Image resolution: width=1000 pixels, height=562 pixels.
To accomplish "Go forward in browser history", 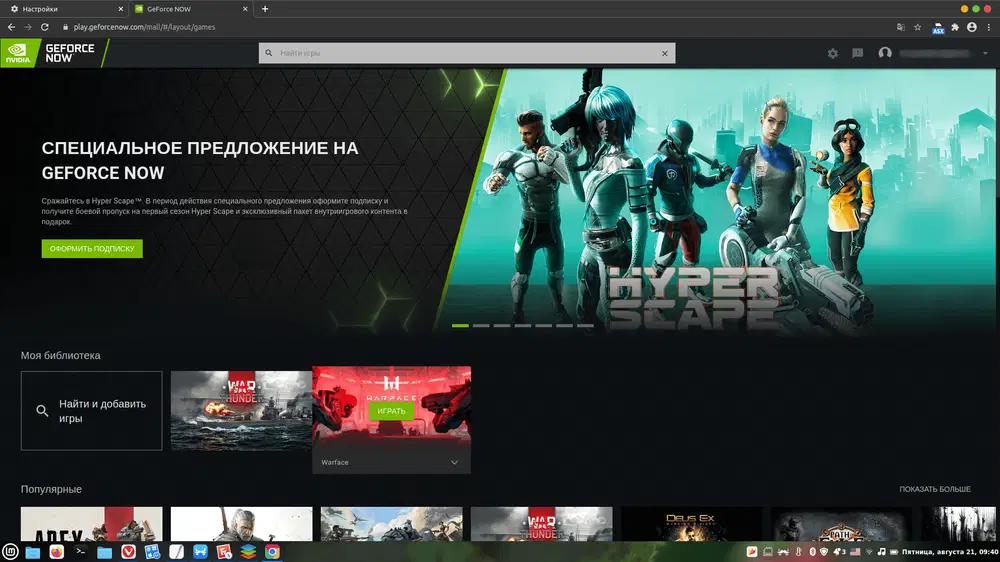I will (x=27, y=27).
